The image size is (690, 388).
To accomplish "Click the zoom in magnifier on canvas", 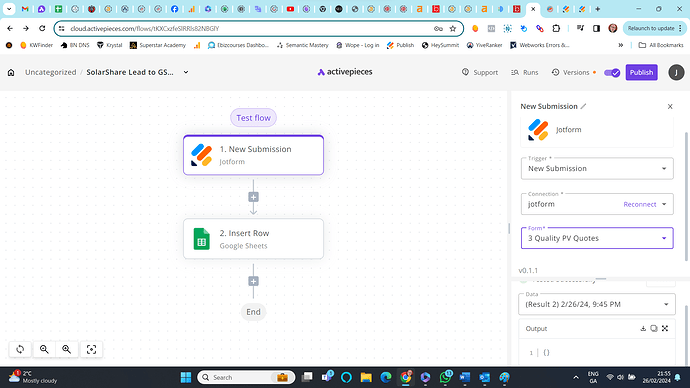I will click(66, 349).
